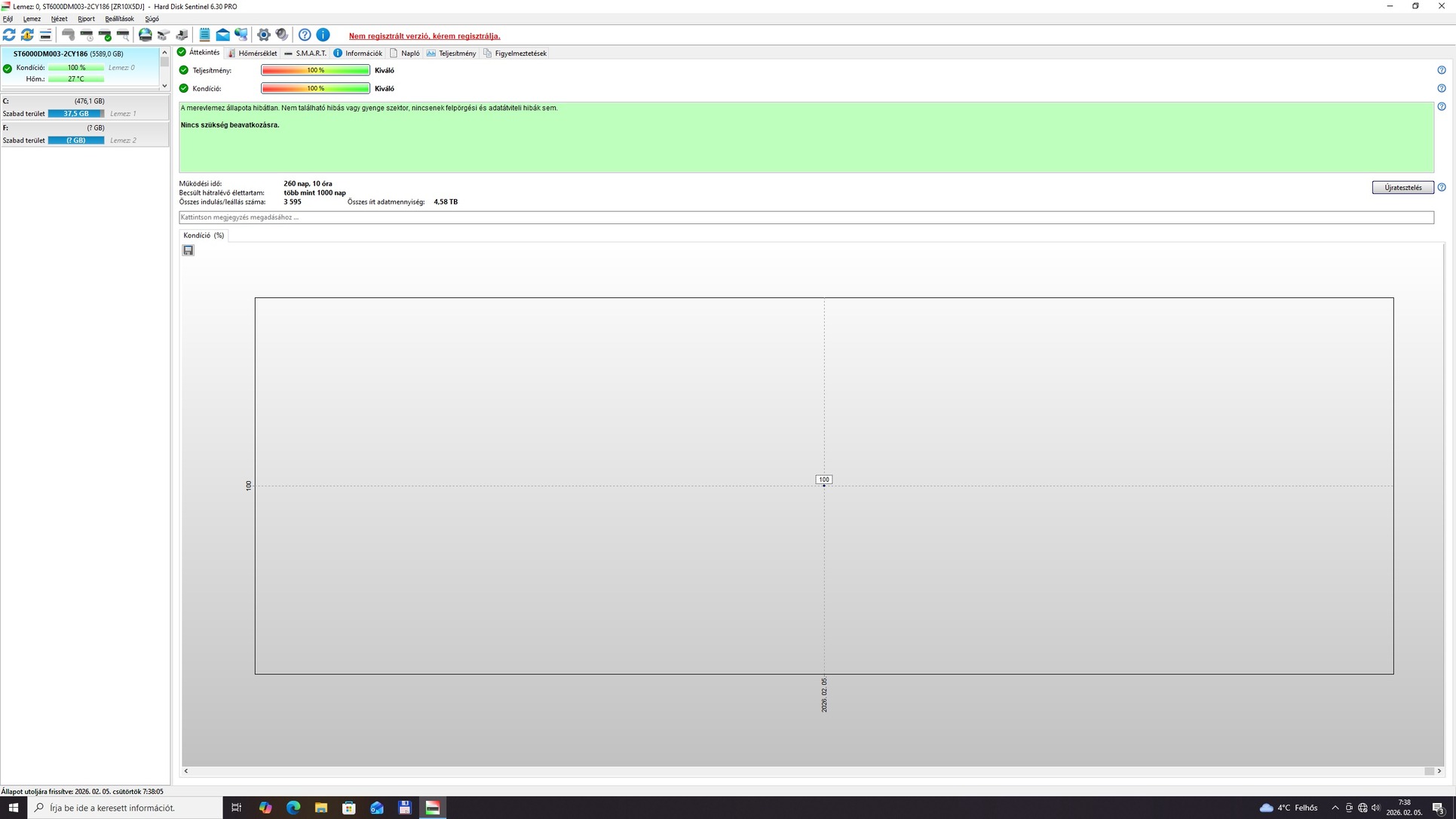Image resolution: width=1456 pixels, height=819 pixels.
Task: Click the e-mail envelope toolbar icon
Action: [222, 35]
